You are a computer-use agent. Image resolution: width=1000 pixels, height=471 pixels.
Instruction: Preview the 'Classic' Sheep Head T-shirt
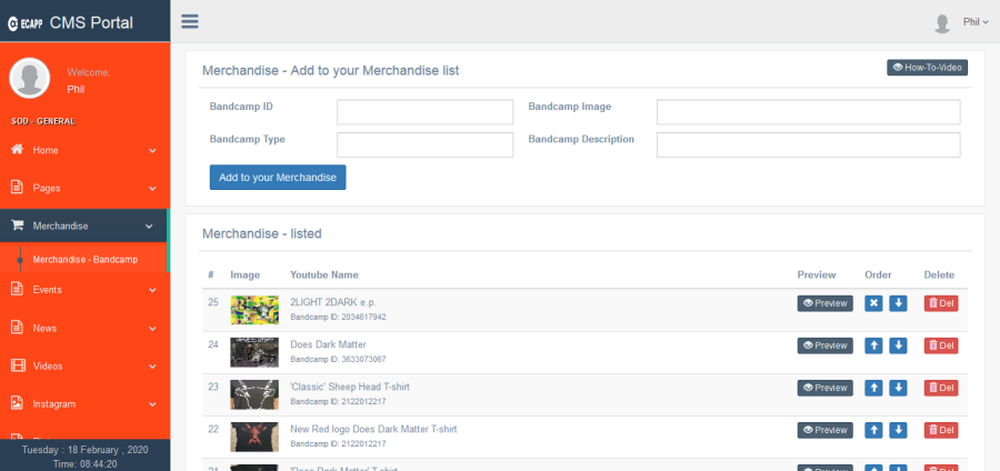[825, 388]
